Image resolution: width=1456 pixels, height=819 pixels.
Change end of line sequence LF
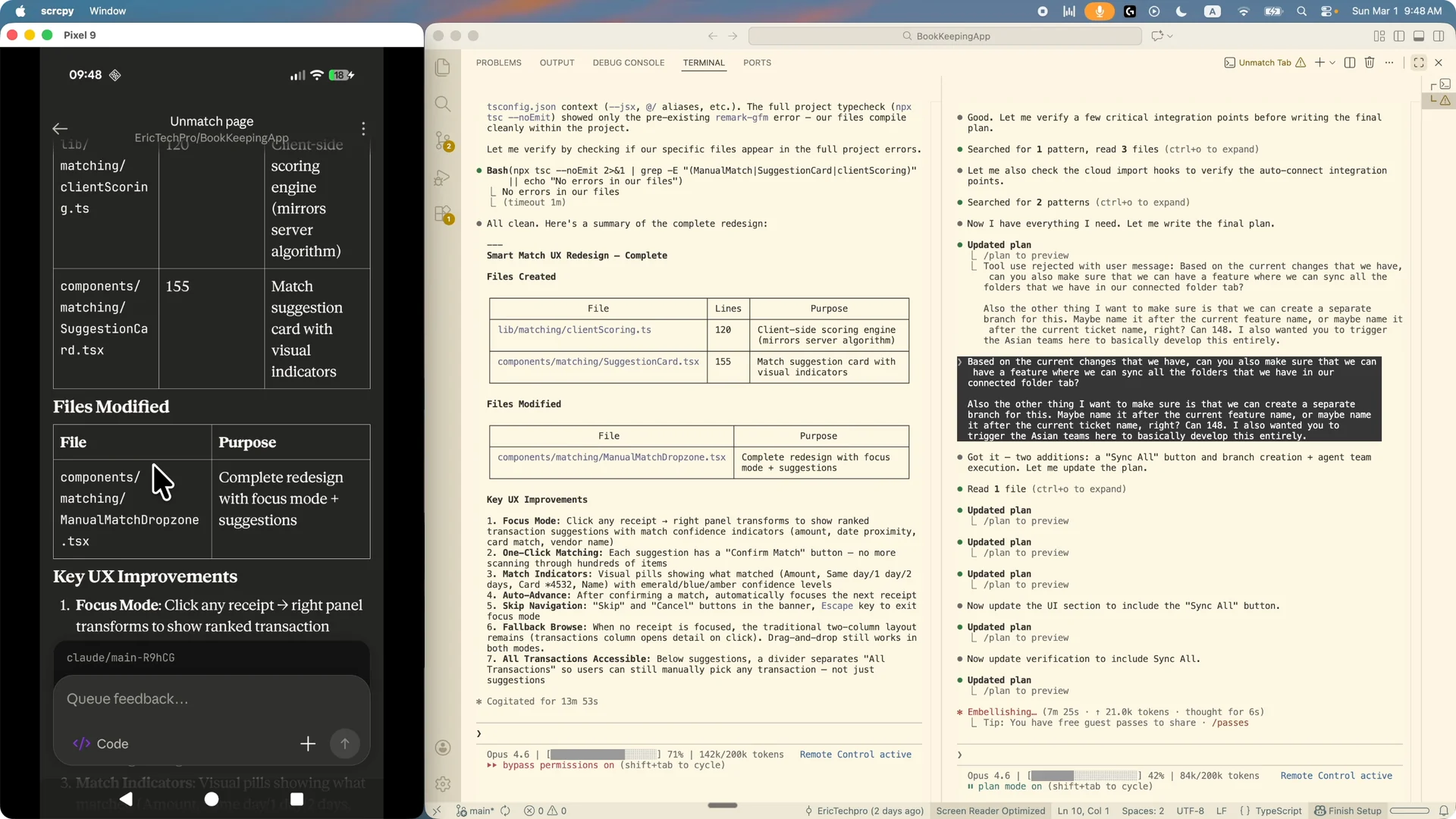[1221, 811]
